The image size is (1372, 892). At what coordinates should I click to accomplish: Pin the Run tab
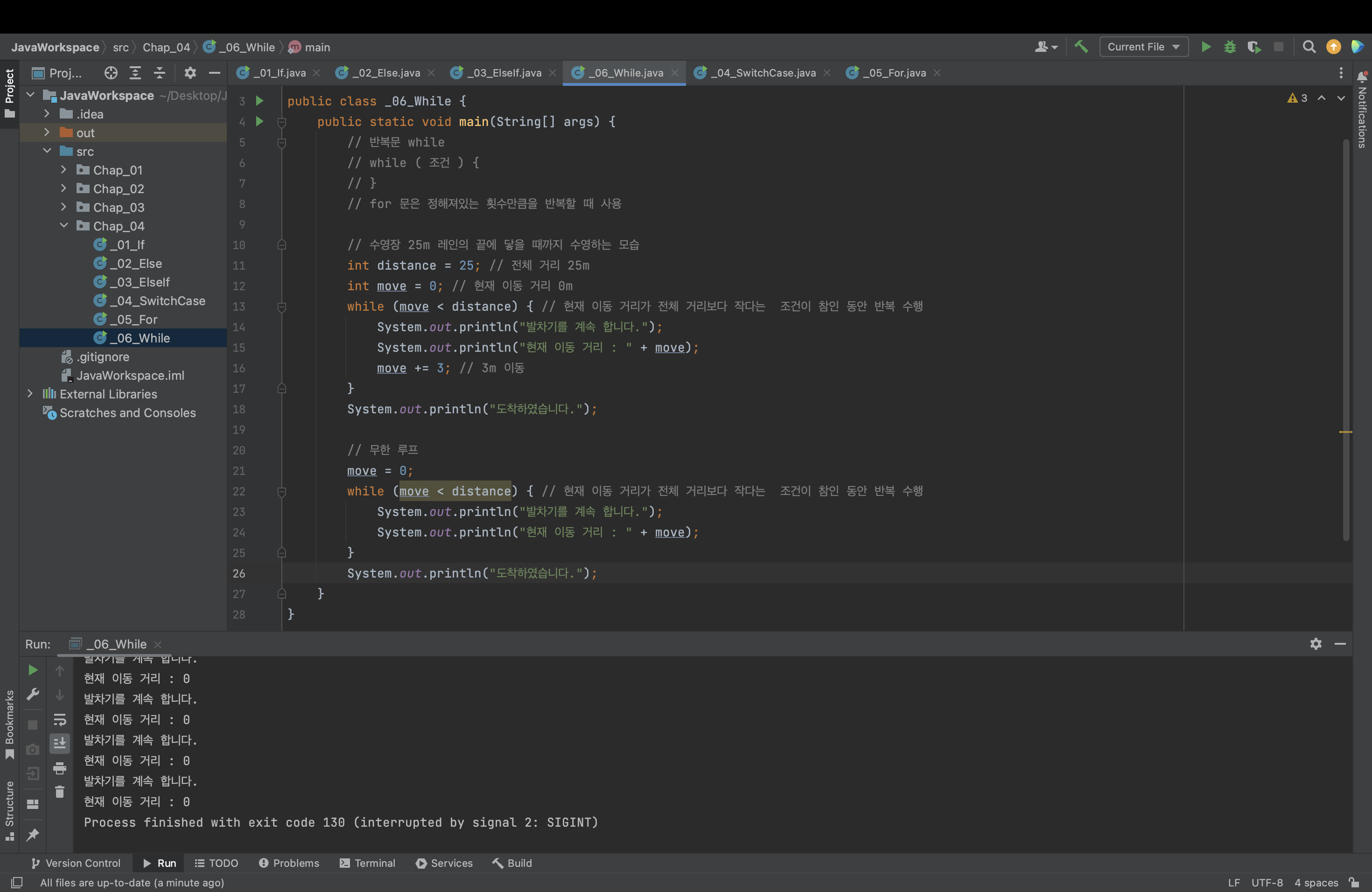click(x=33, y=834)
